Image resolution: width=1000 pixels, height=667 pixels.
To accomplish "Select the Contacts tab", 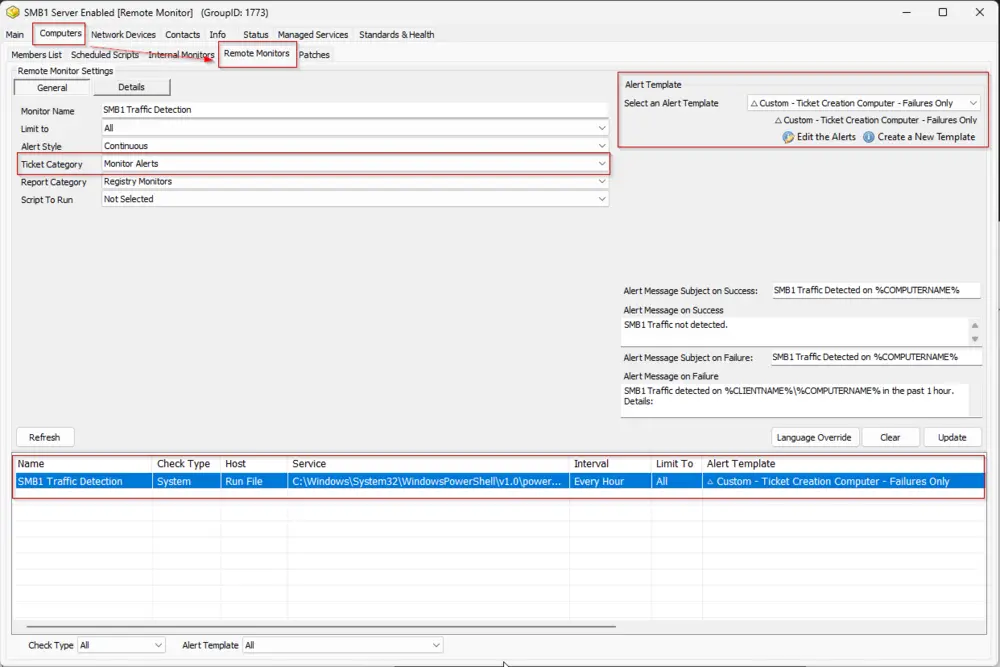I will pyautogui.click(x=182, y=34).
